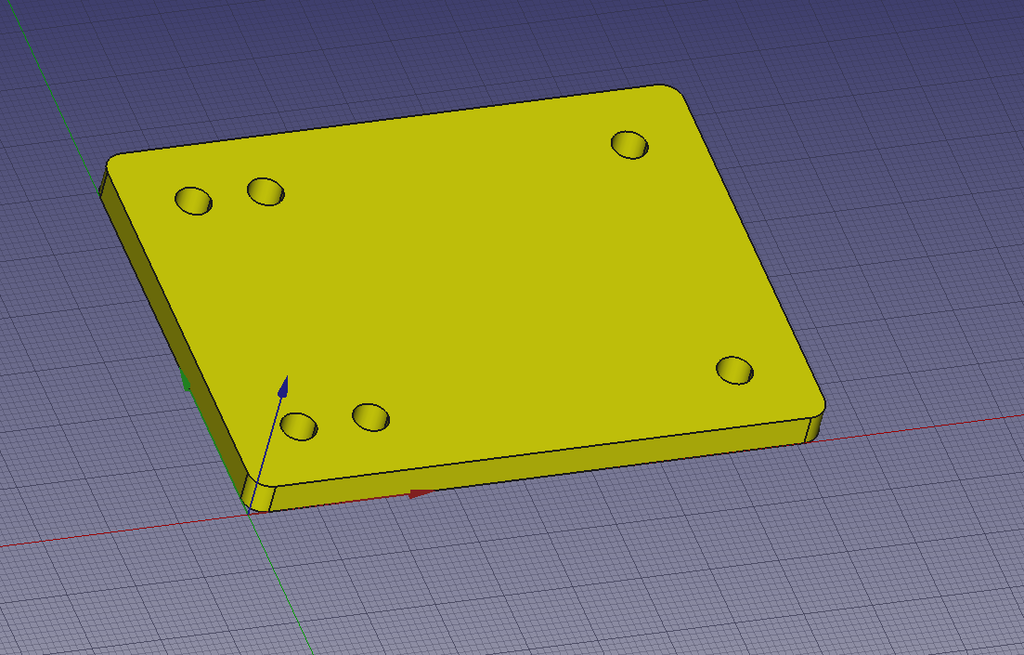Select the second hole of the pair near the Z arrow

(371, 417)
